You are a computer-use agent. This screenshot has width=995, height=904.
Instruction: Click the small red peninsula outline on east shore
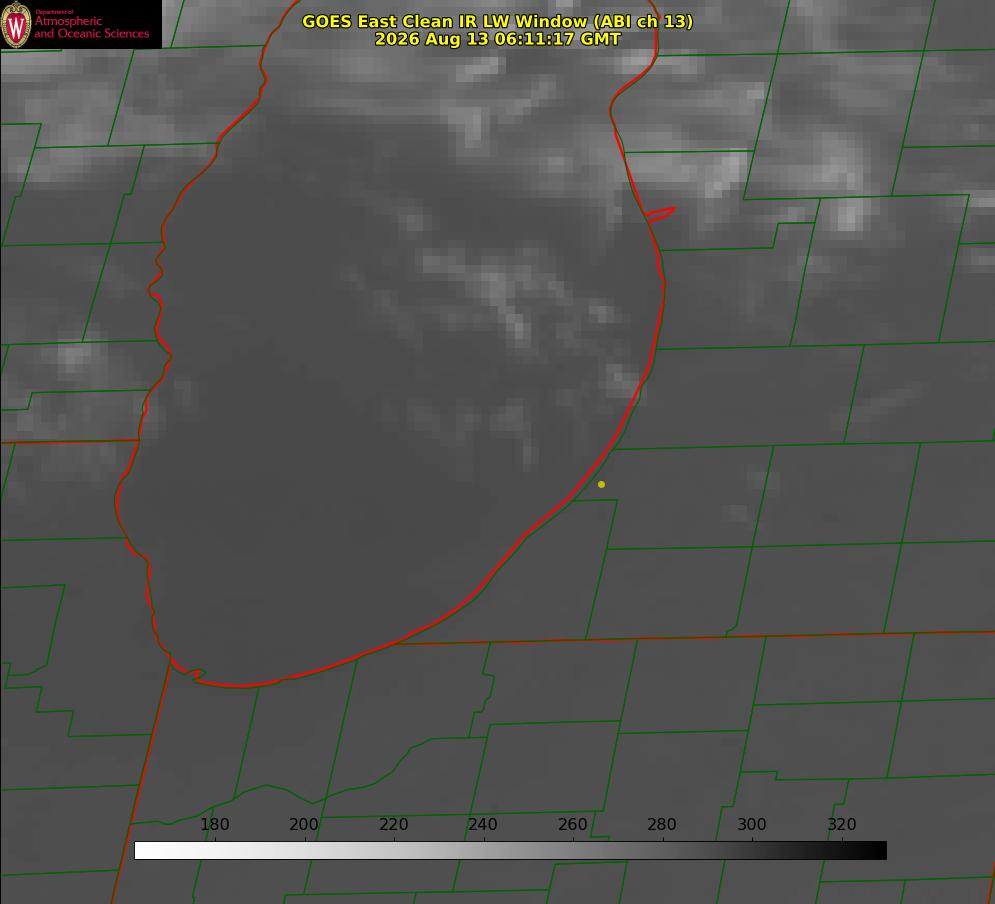pyautogui.click(x=661, y=214)
